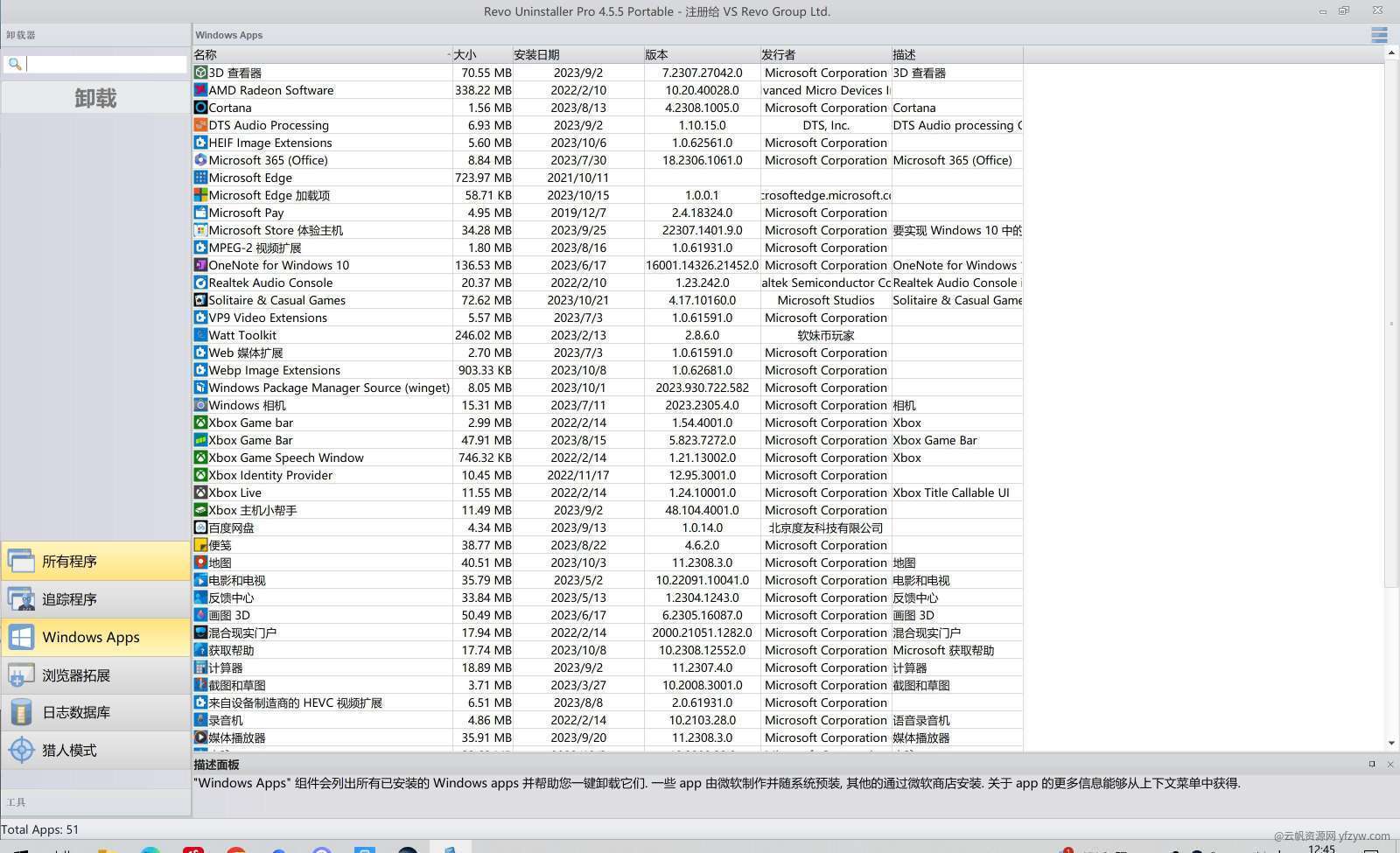The width and height of the screenshot is (1400, 853).
Task: Click the 百度网盘 app icon
Action: tap(200, 528)
